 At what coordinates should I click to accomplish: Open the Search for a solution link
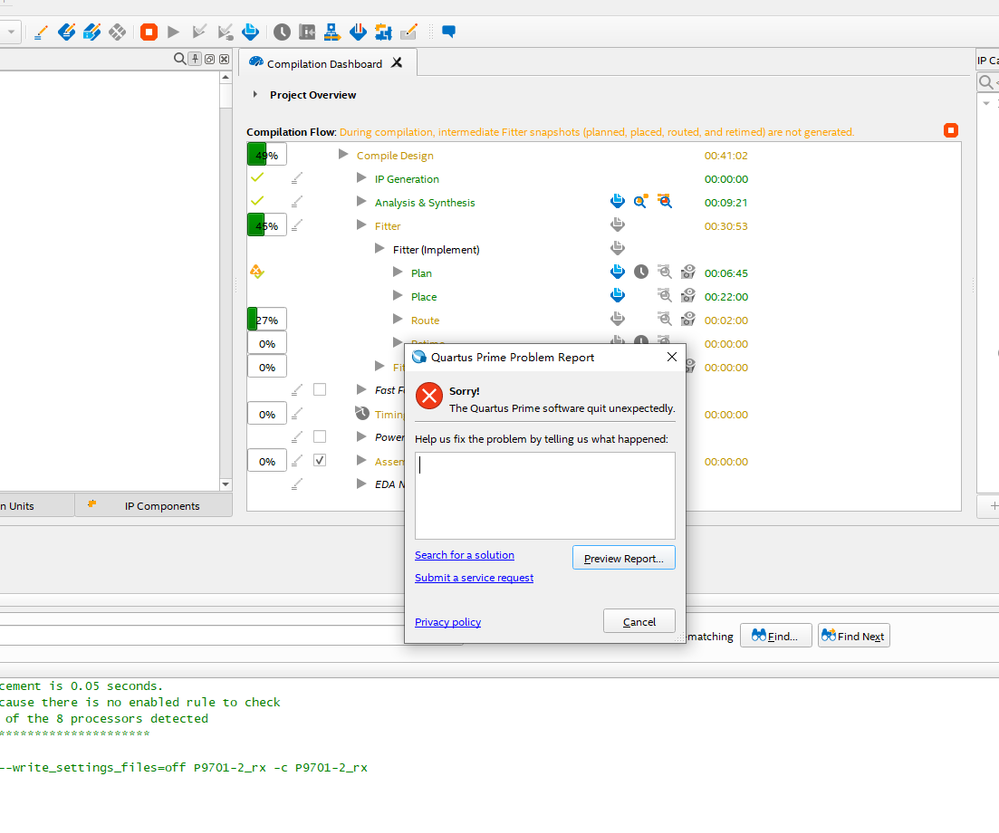(x=464, y=555)
